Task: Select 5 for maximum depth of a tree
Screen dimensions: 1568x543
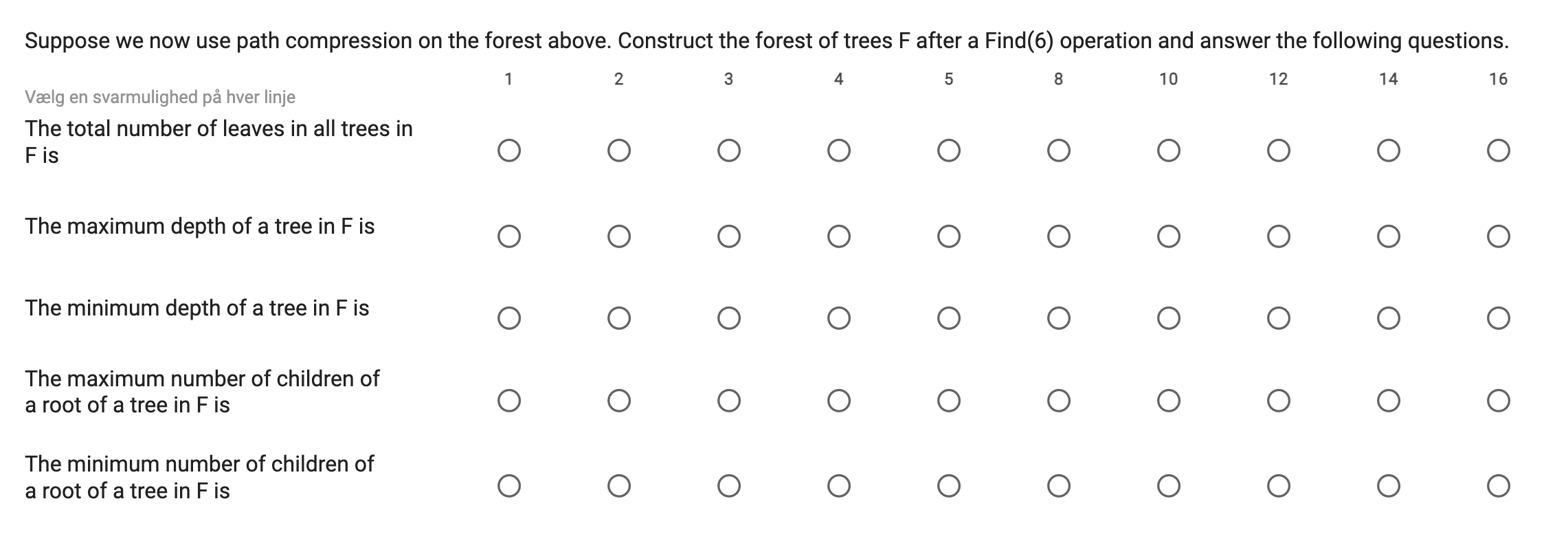Action: tap(949, 236)
